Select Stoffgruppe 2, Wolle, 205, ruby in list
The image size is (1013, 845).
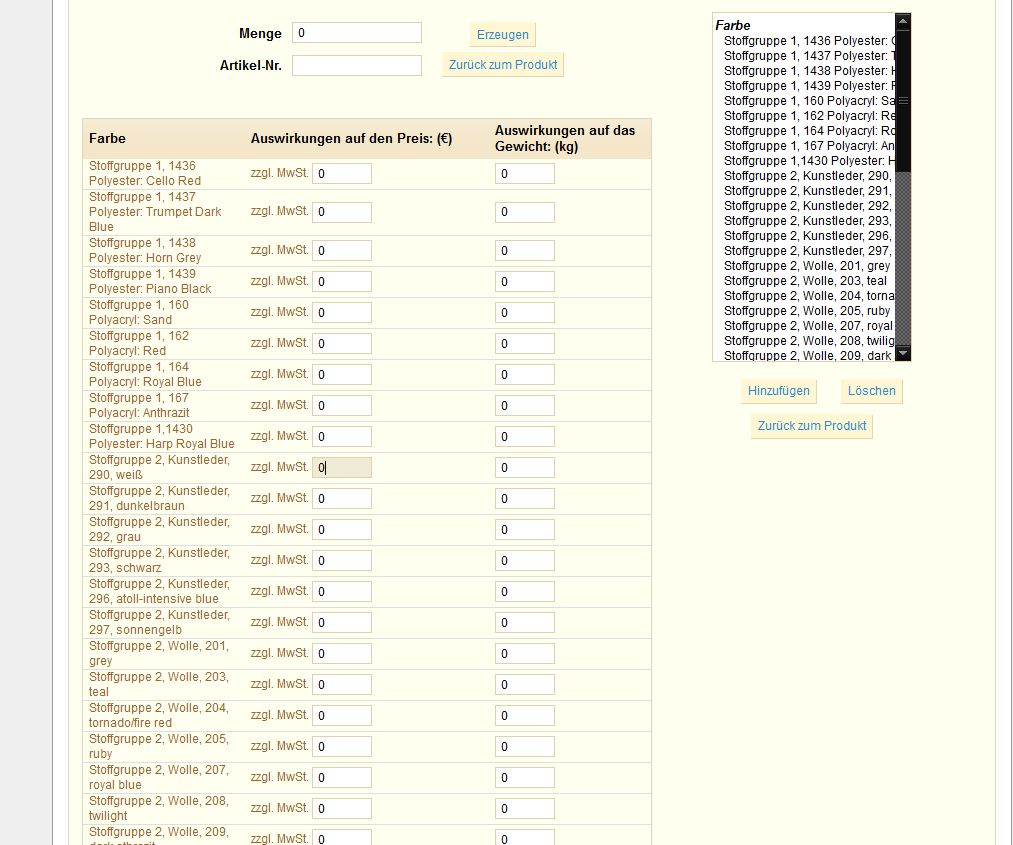(807, 311)
